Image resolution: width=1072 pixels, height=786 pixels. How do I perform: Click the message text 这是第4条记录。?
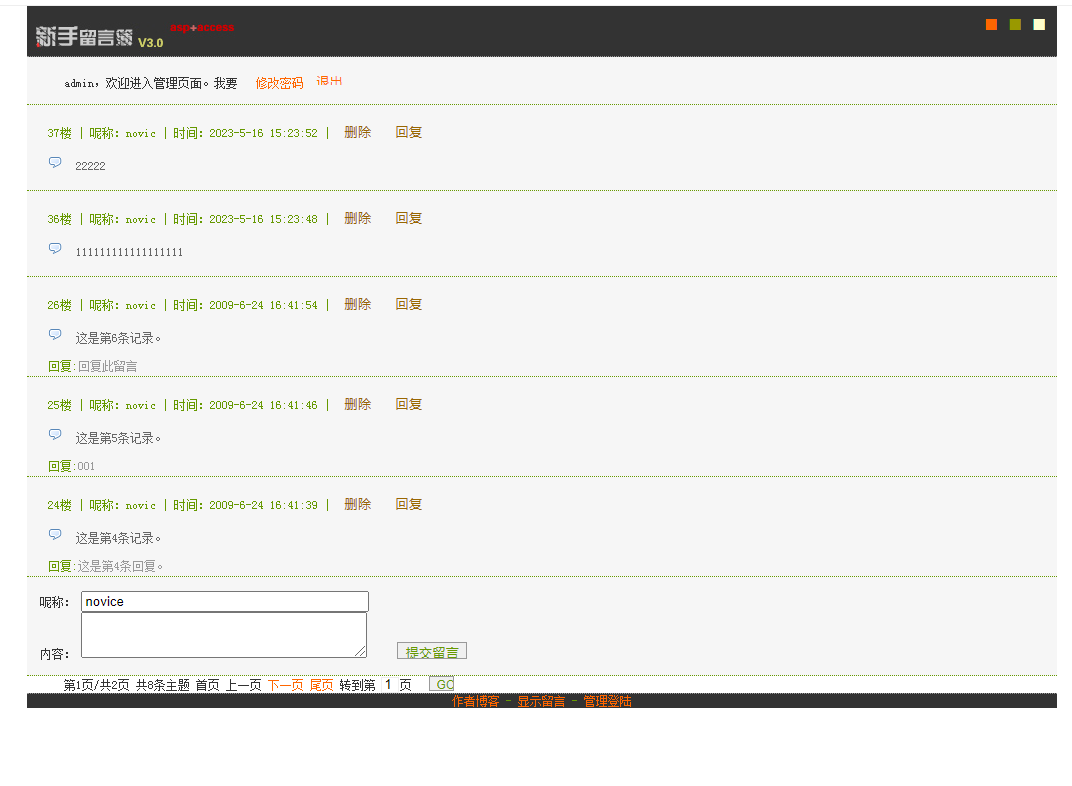pos(118,539)
